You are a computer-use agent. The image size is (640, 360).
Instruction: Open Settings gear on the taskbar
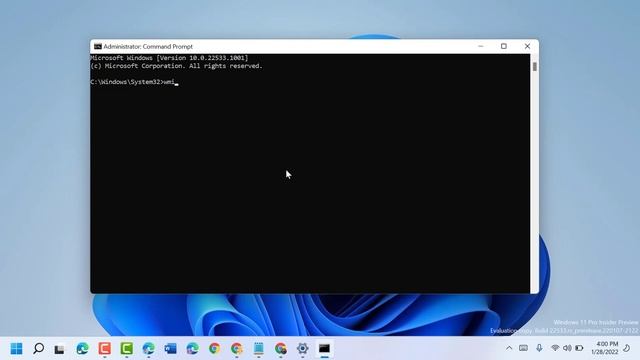(x=302, y=349)
